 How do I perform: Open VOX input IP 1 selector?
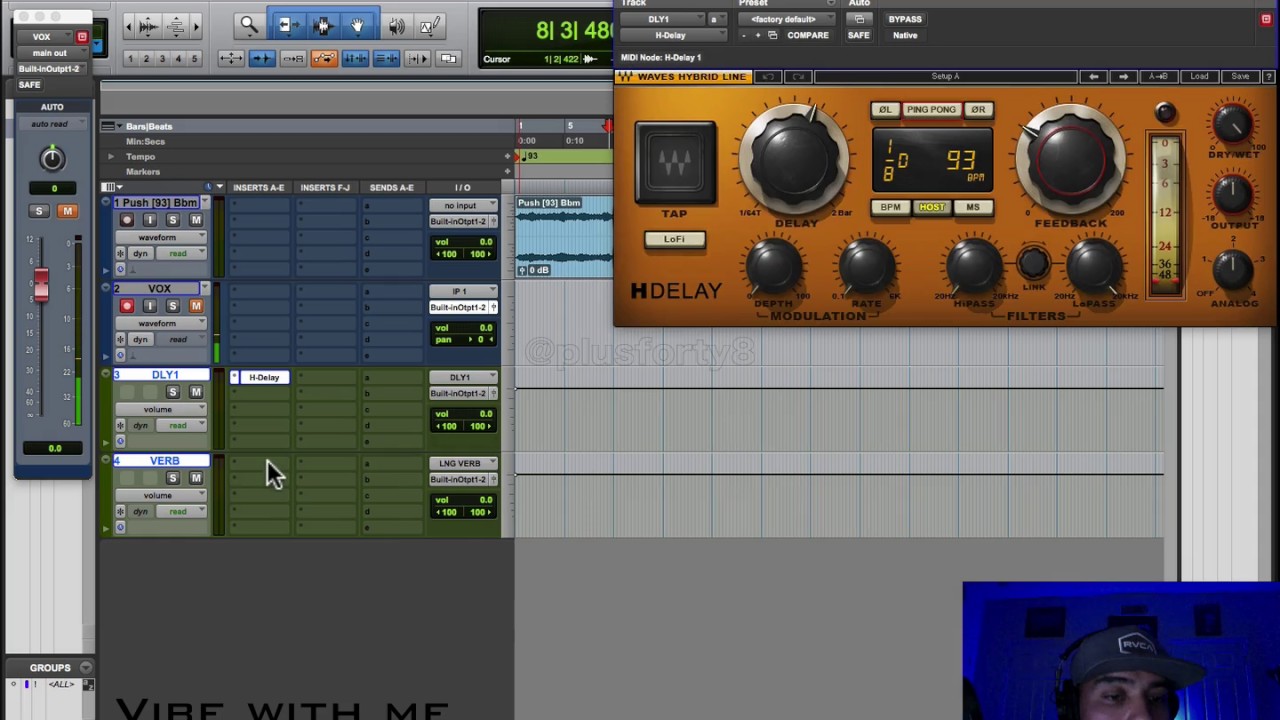click(x=463, y=292)
